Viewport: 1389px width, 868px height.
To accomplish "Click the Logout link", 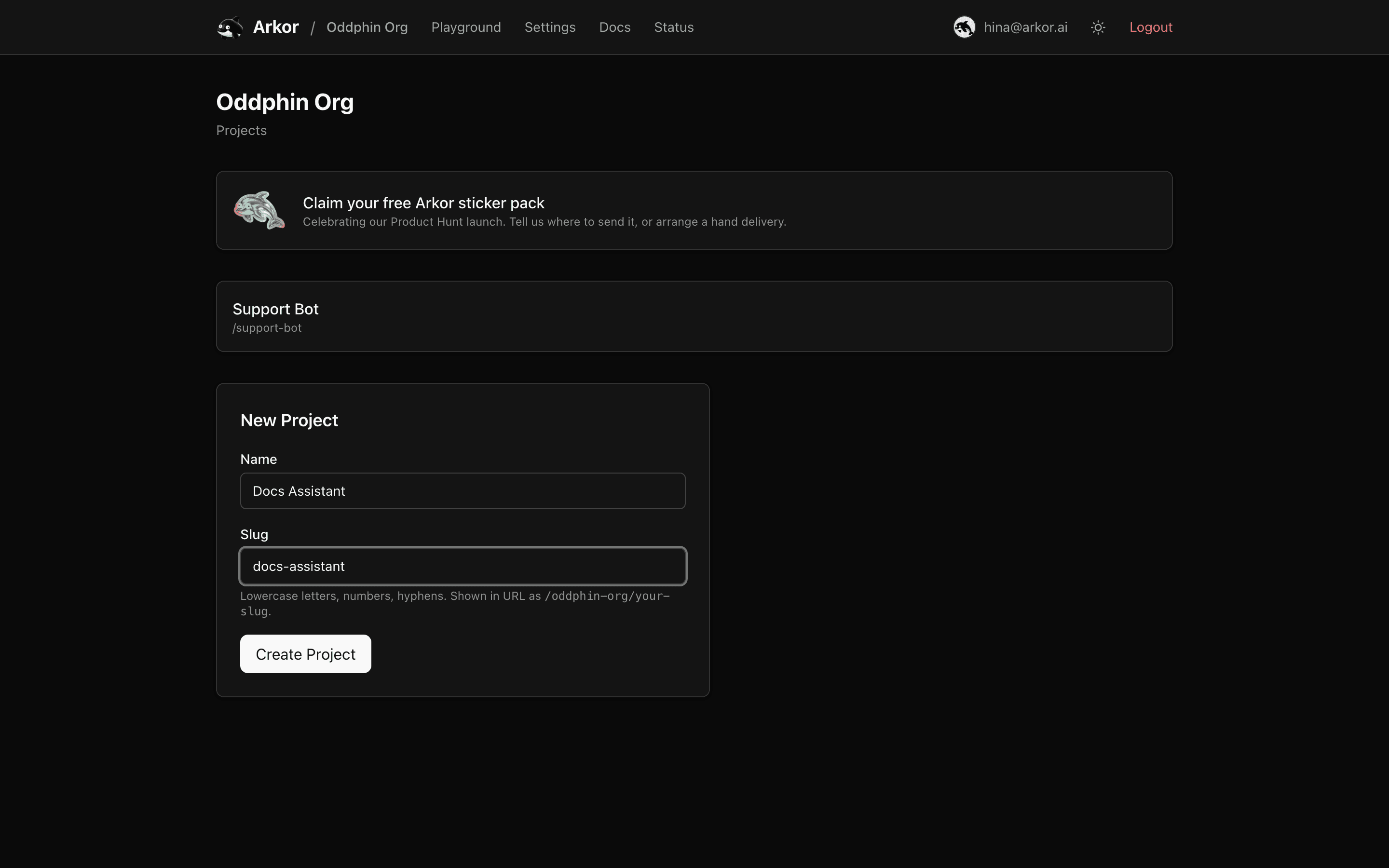I will click(x=1151, y=27).
